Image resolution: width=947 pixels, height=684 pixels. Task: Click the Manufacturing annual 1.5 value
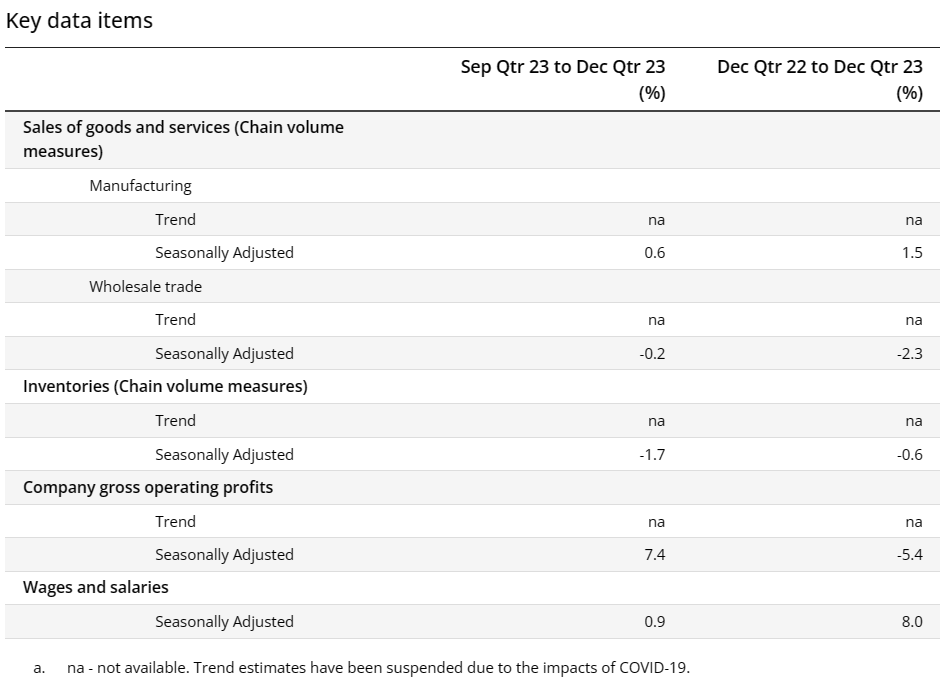coord(911,253)
